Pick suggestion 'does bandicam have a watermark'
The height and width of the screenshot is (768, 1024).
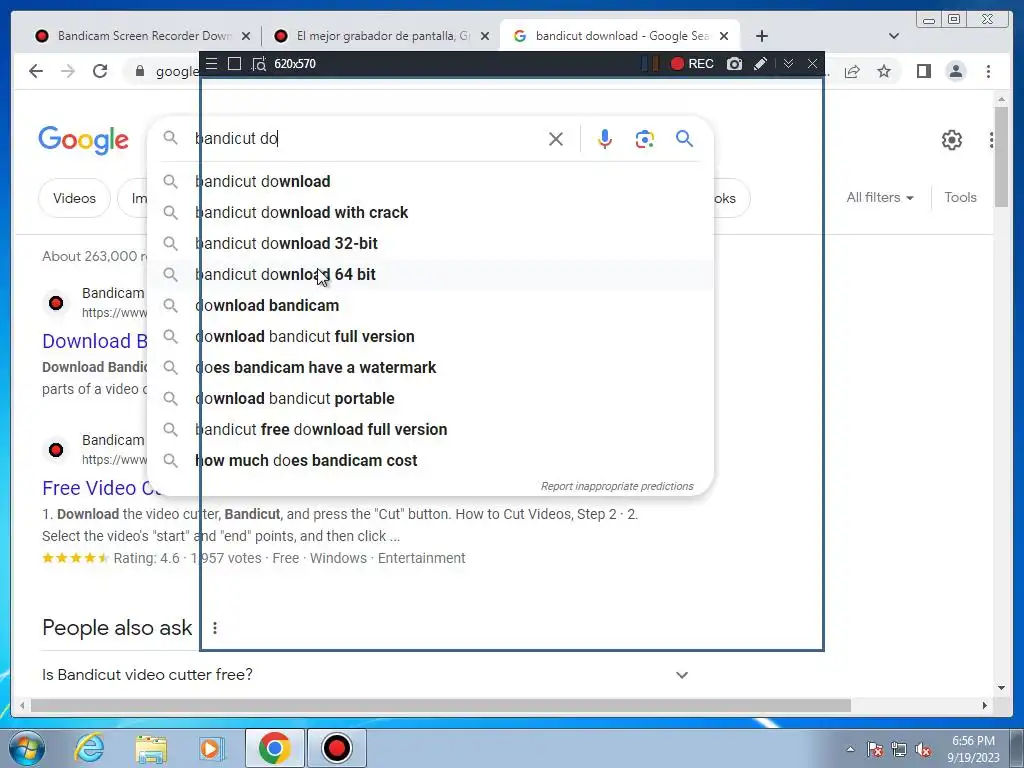(x=431, y=368)
